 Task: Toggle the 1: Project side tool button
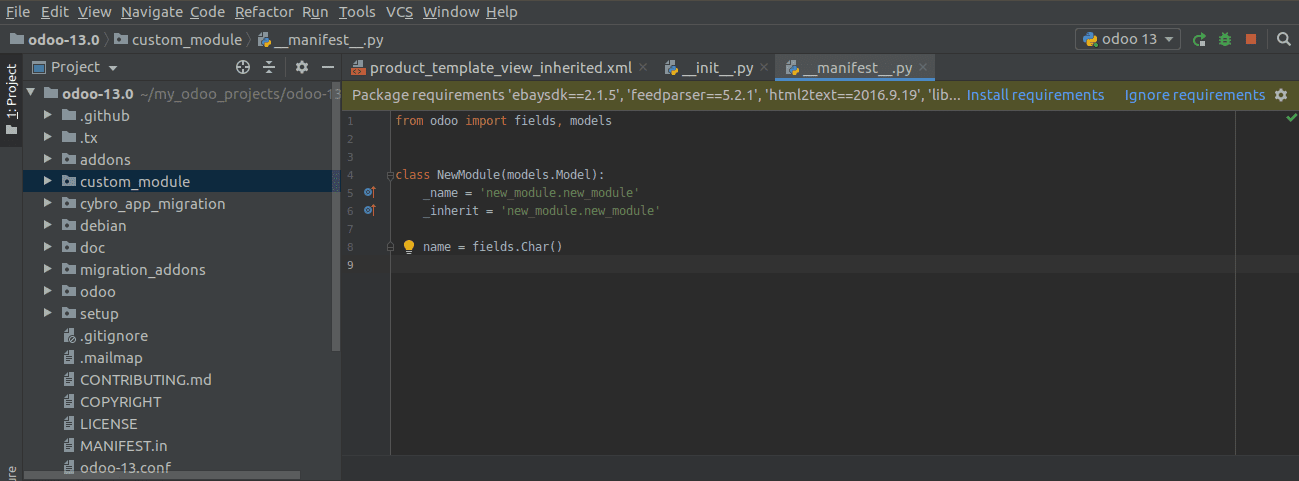click(x=11, y=100)
